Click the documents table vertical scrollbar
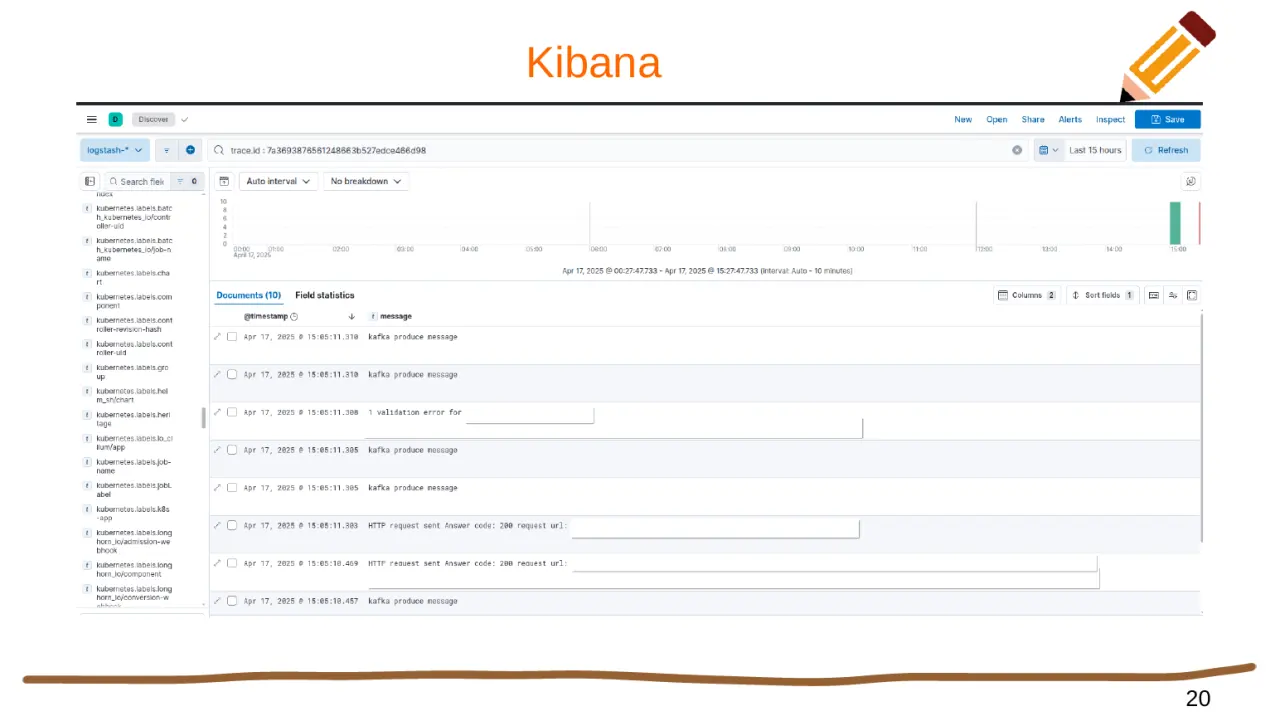Viewport: 1280px width, 721px height. click(x=1201, y=428)
